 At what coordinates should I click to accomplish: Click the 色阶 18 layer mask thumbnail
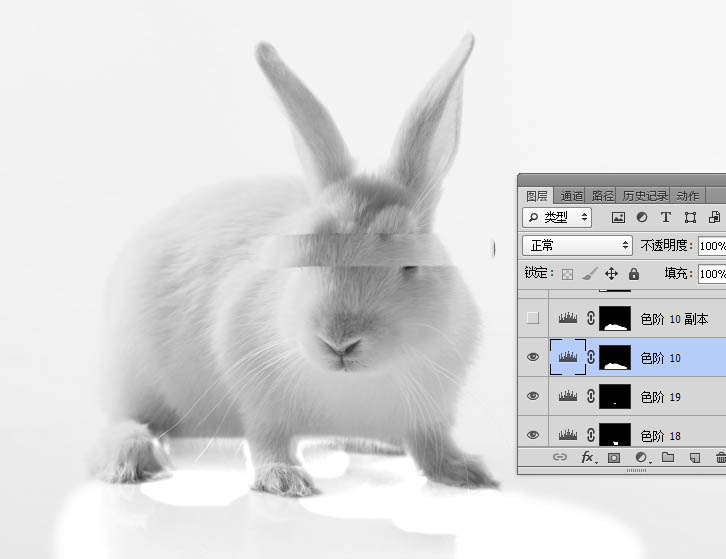(x=615, y=434)
